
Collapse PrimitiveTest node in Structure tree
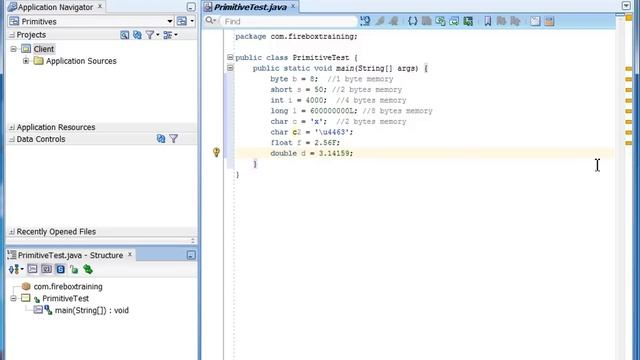(x=13, y=298)
